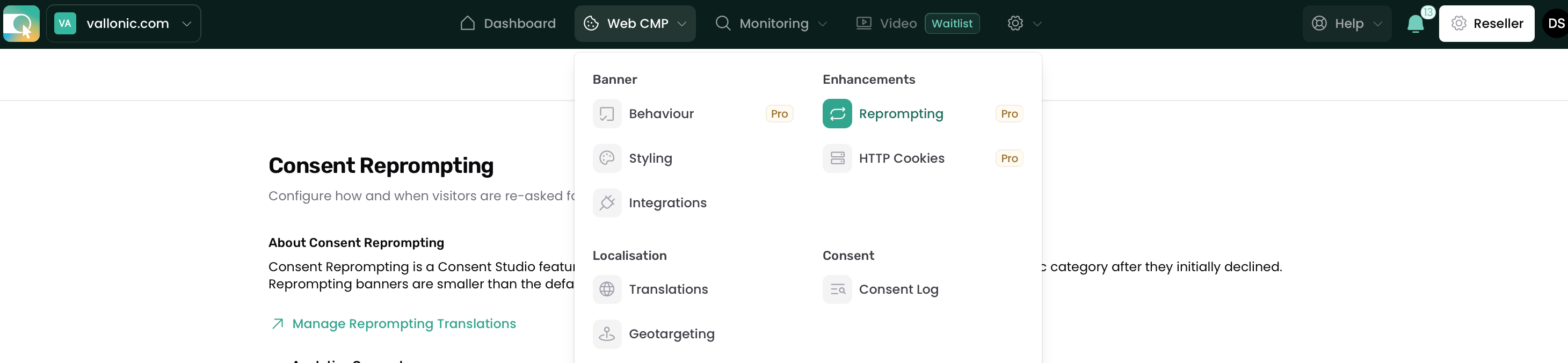Screen dimensions: 1568x363
Task: Select the Geotargeting map pin icon
Action: pyautogui.click(x=607, y=334)
